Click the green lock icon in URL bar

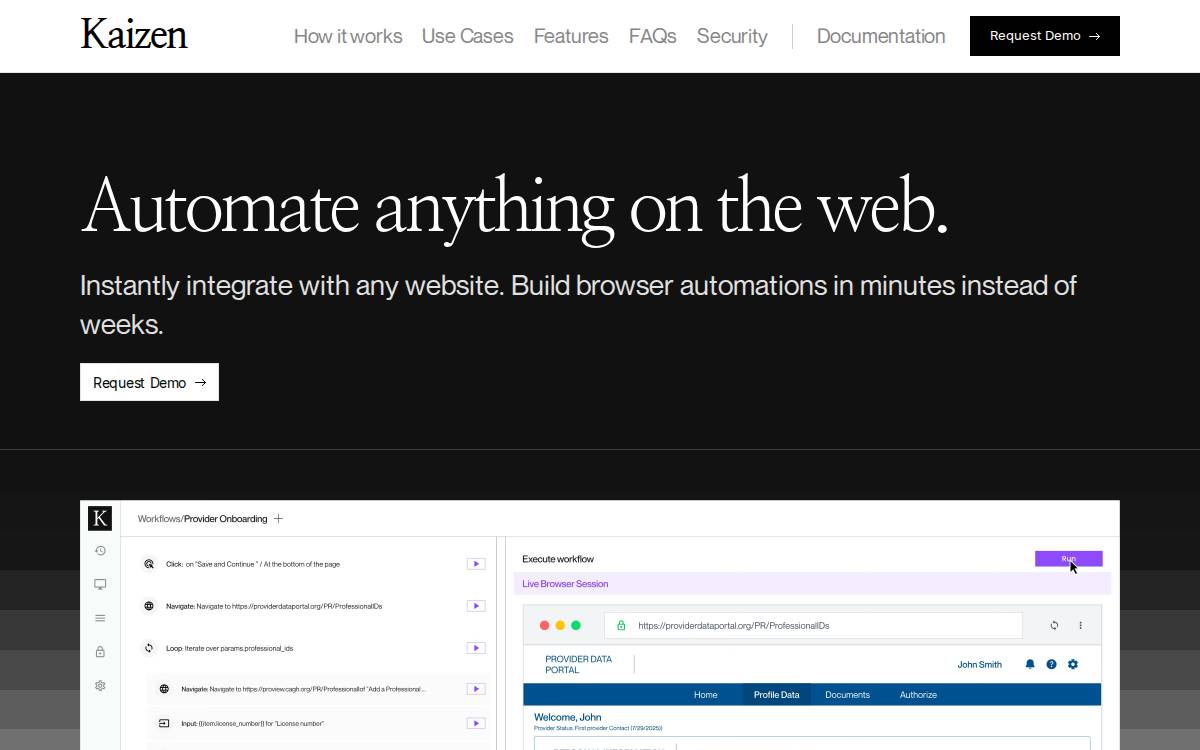tap(621, 625)
